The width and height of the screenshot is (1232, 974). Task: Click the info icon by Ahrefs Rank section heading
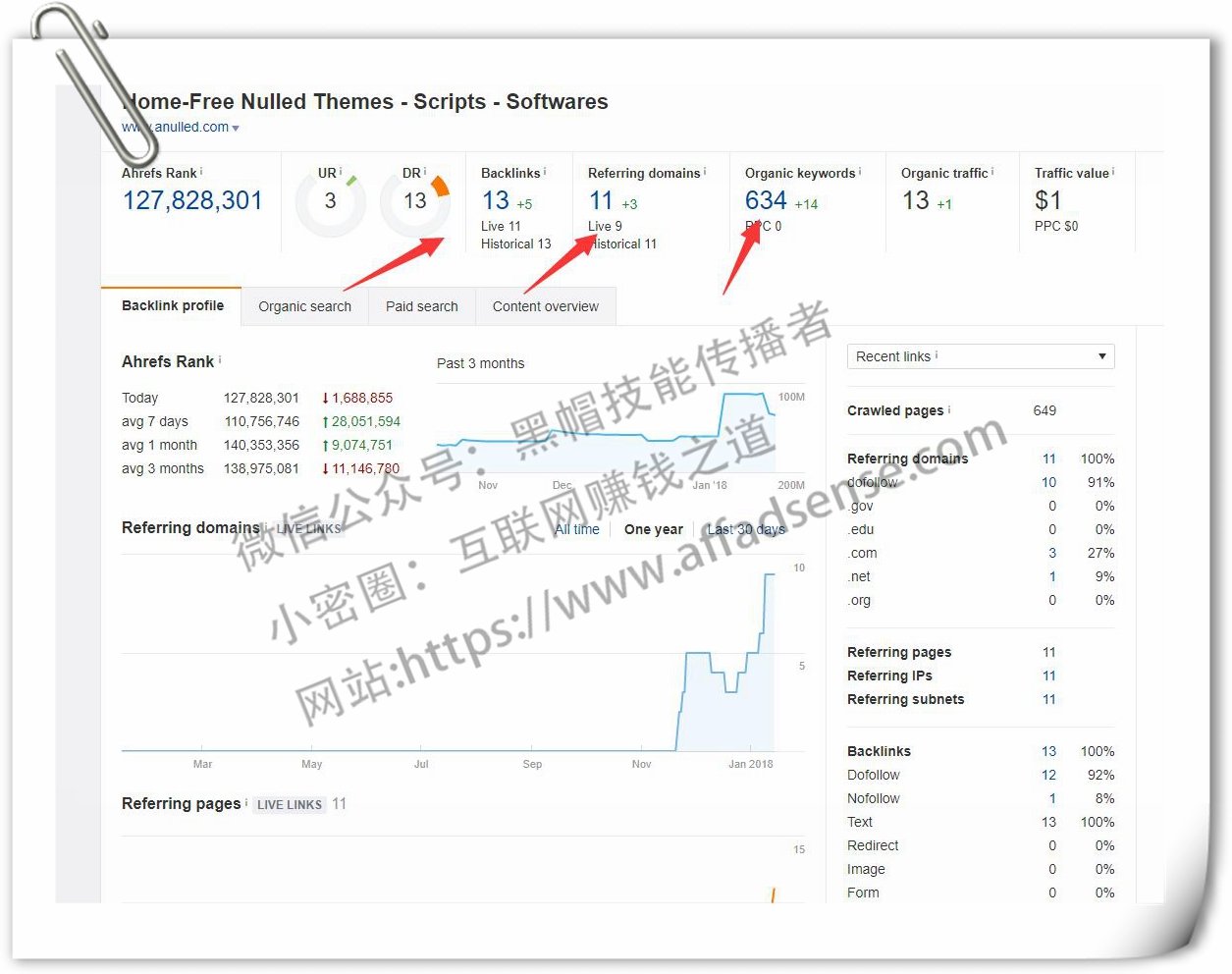click(220, 360)
